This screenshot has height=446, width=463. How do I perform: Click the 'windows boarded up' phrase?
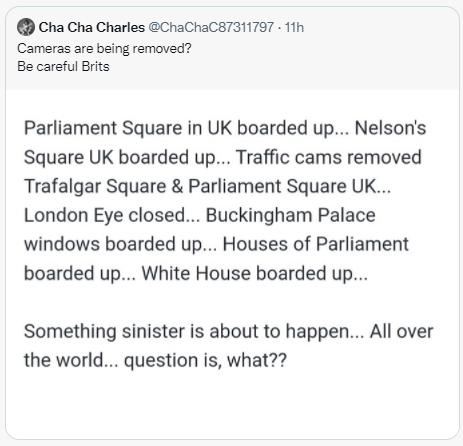point(113,244)
